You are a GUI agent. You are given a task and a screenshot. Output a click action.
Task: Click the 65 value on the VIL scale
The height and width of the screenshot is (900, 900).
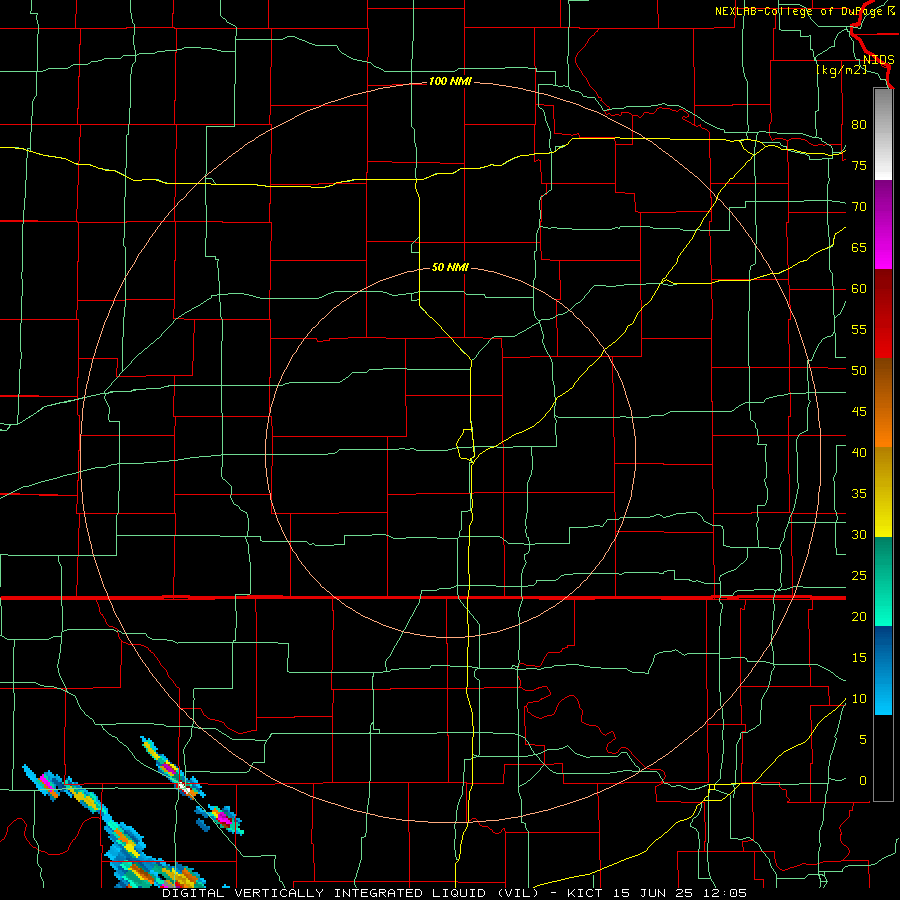coord(859,247)
